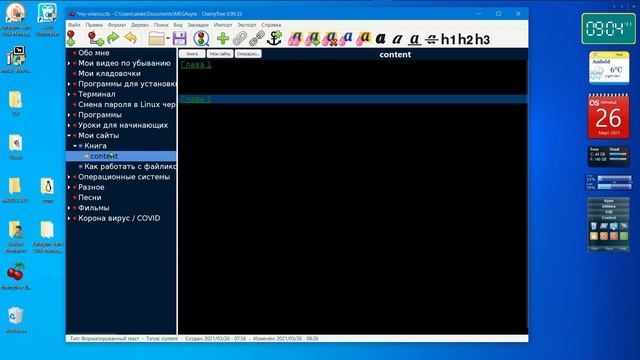Expand the Разное node
The width and height of the screenshot is (640, 360).
[69, 187]
